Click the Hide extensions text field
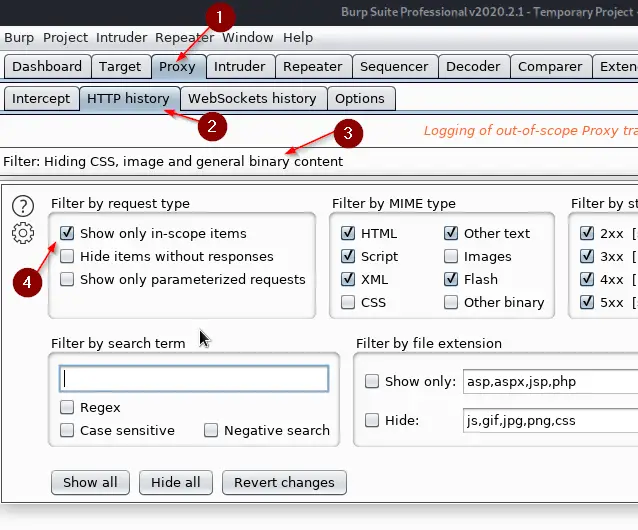The image size is (638, 530). click(x=551, y=420)
